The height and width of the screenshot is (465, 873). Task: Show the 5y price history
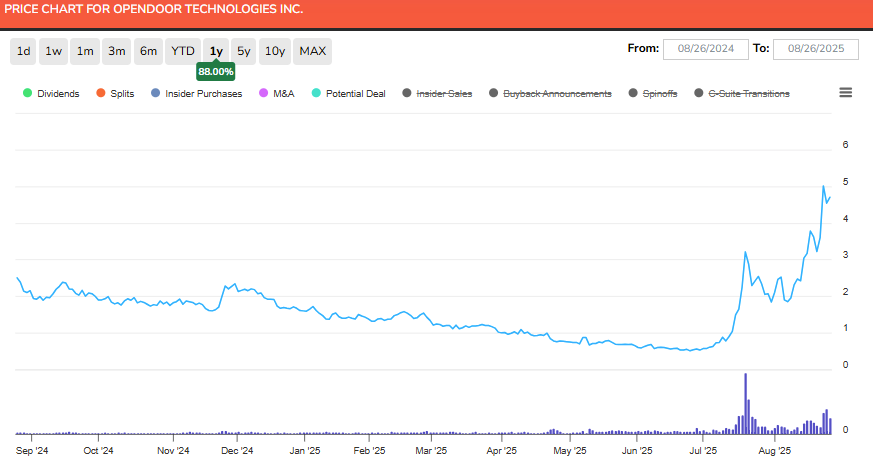(x=243, y=51)
